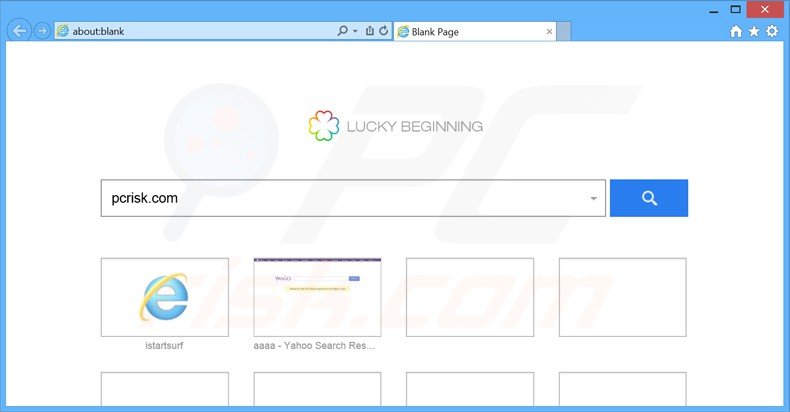Open Favorites with the star icon

[x=754, y=31]
